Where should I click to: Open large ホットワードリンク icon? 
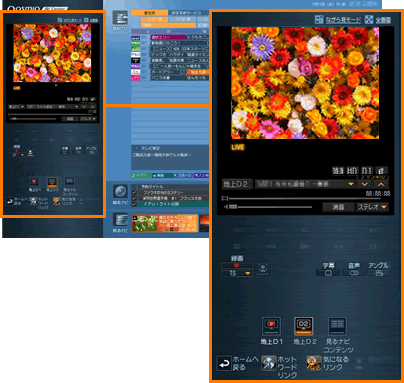(269, 363)
